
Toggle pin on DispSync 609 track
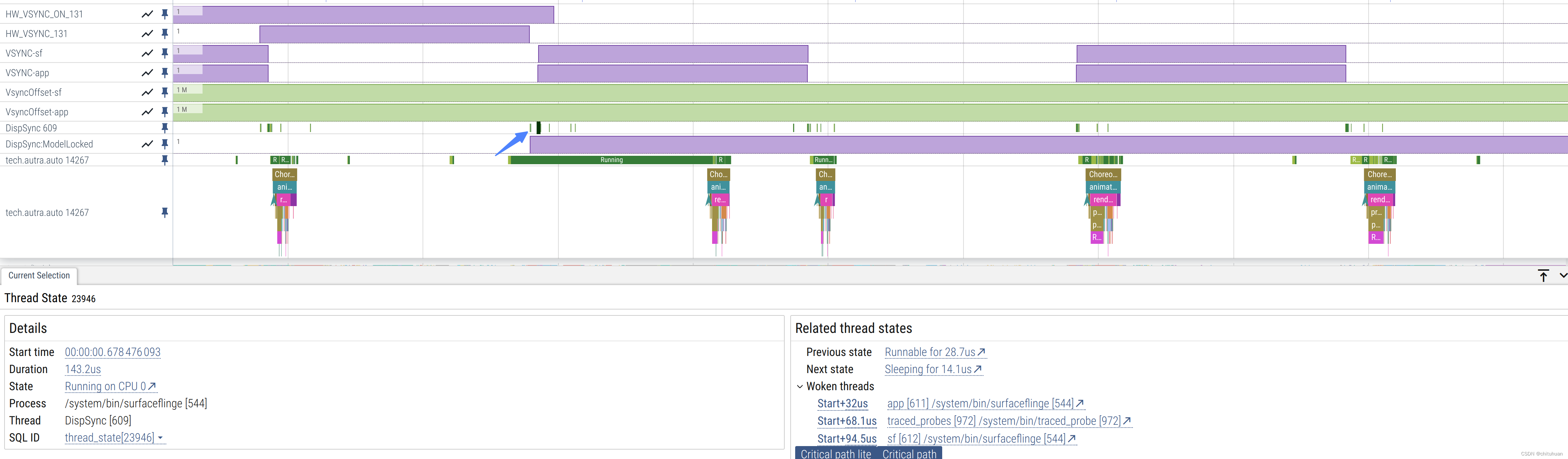pyautogui.click(x=164, y=128)
